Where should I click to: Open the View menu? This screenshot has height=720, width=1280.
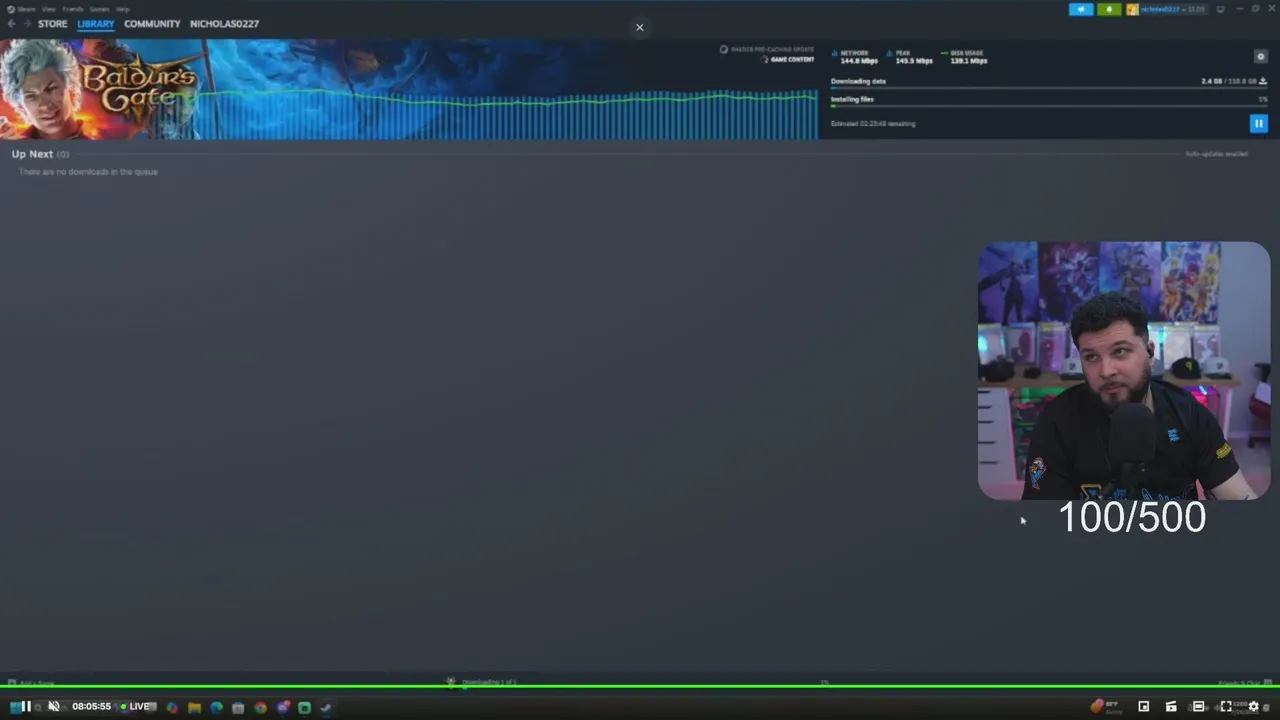[48, 9]
